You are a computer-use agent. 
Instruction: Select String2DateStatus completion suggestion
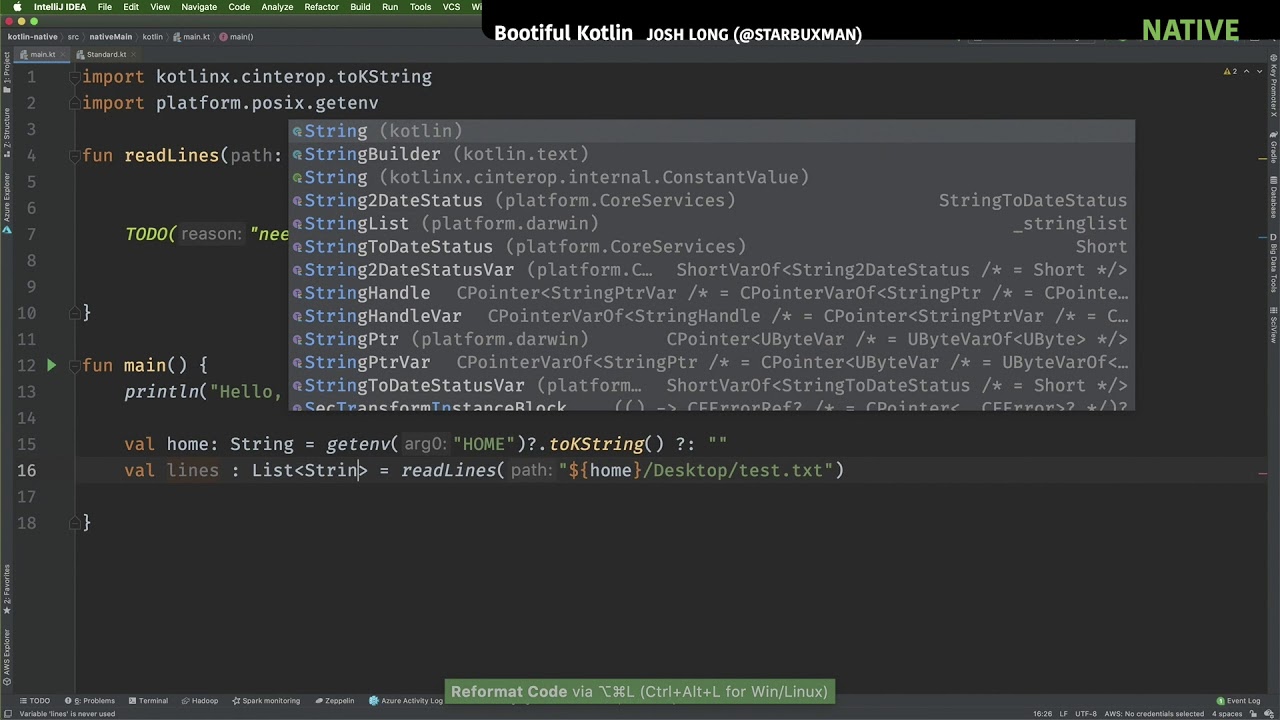[712, 200]
